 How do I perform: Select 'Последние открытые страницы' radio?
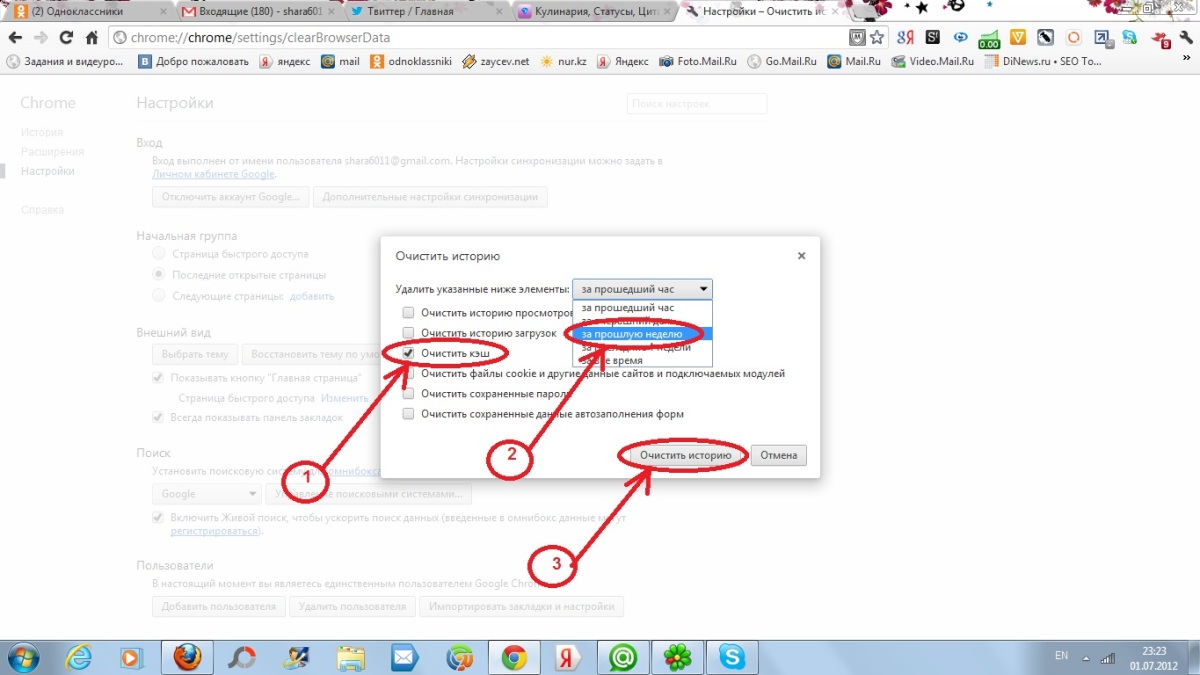(x=158, y=274)
